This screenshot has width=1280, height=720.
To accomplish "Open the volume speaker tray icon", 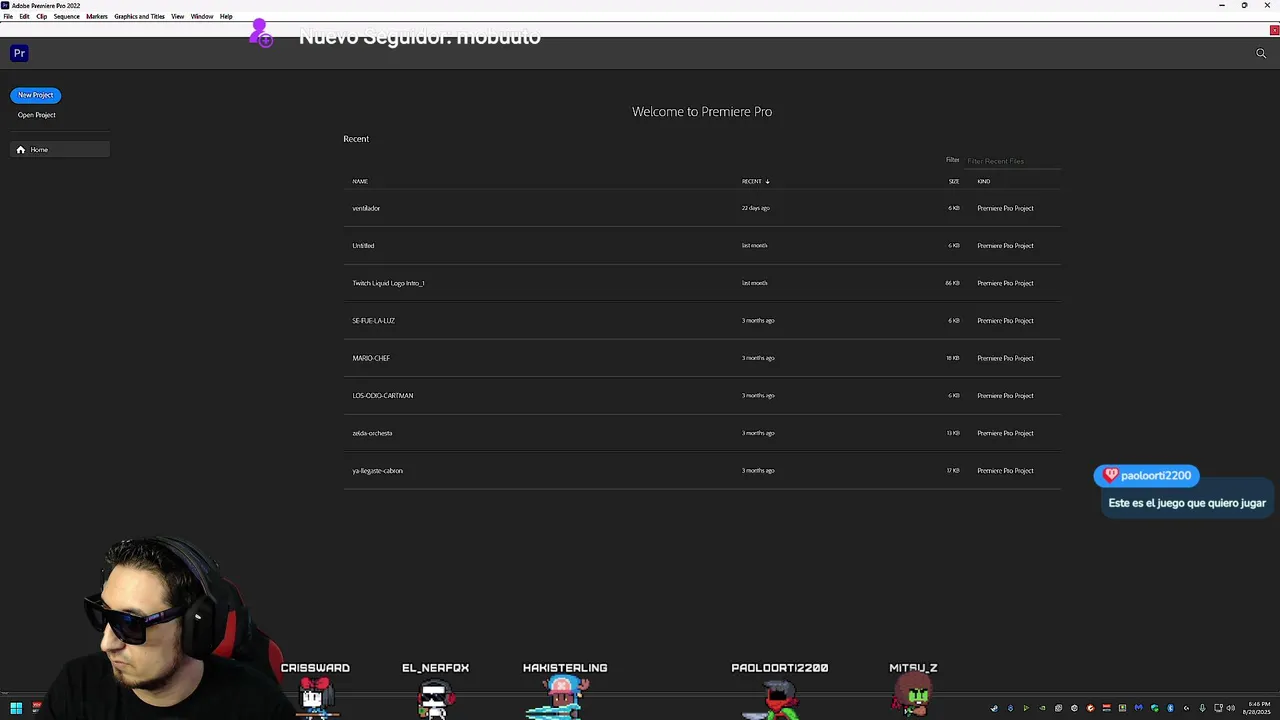I will 1231,708.
